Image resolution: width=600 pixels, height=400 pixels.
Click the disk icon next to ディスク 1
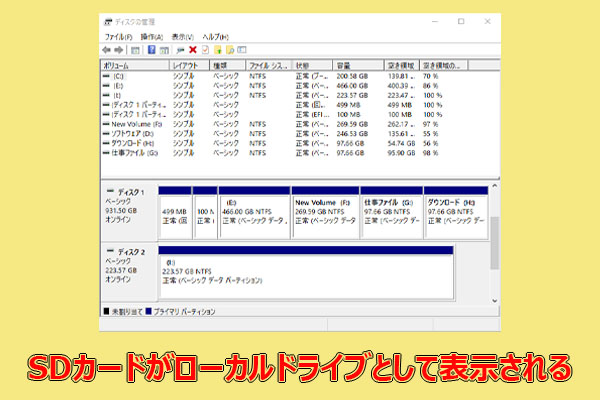pyautogui.click(x=110, y=191)
